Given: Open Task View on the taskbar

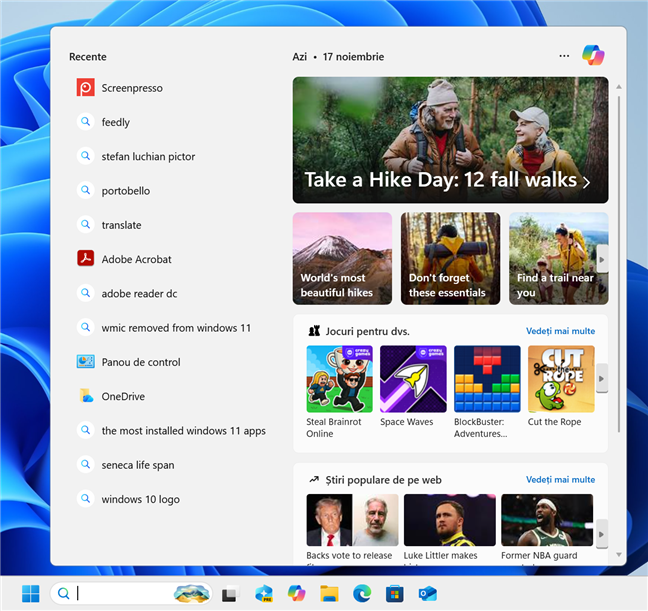Looking at the screenshot, I should [230, 594].
